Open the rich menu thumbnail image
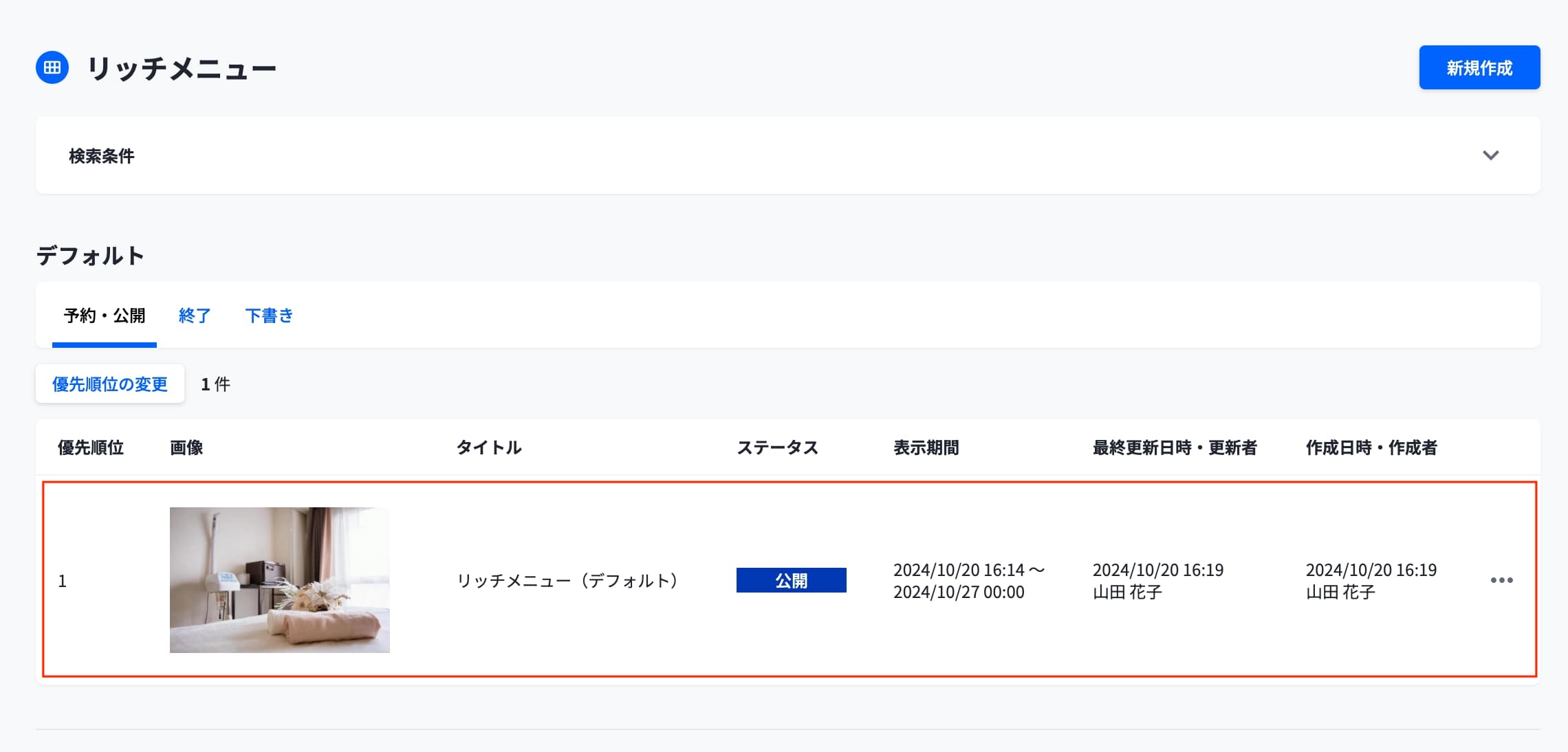Viewport: 1568px width, 752px height. (279, 580)
